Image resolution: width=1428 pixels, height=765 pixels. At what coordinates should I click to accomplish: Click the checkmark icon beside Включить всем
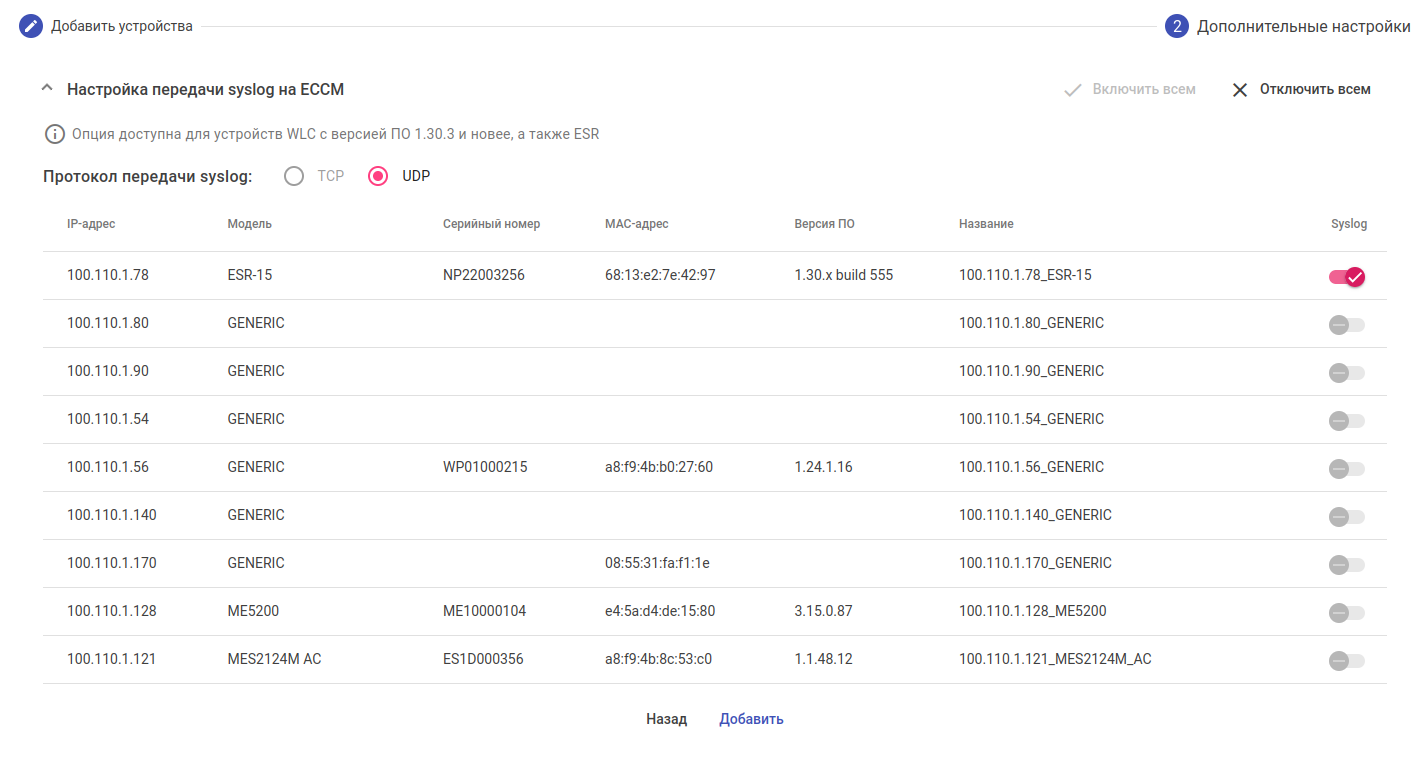coord(1073,90)
